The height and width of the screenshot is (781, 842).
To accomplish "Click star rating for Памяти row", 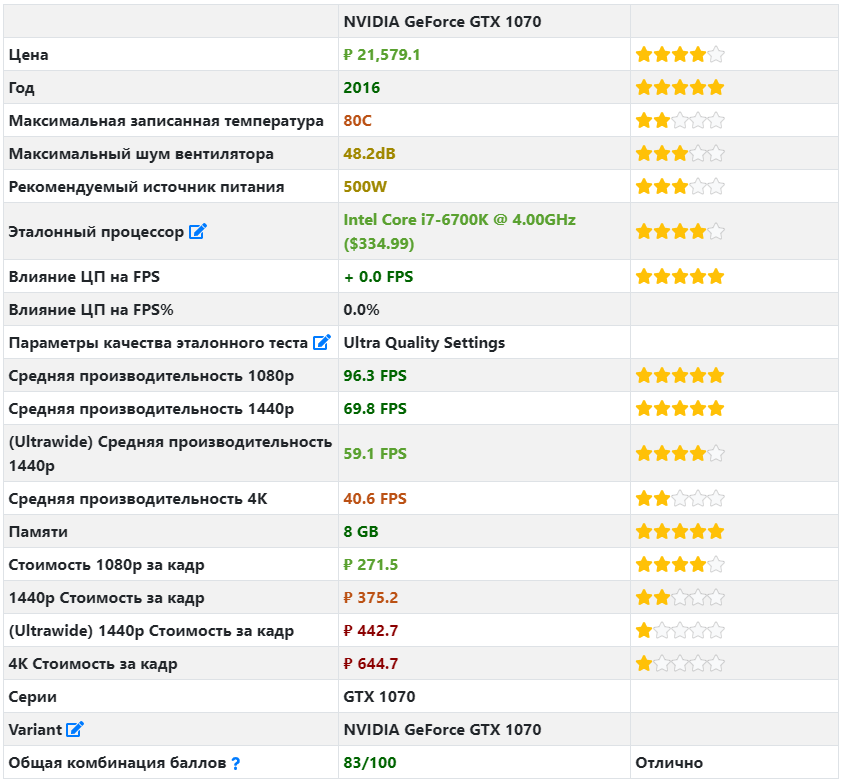I will point(680,532).
